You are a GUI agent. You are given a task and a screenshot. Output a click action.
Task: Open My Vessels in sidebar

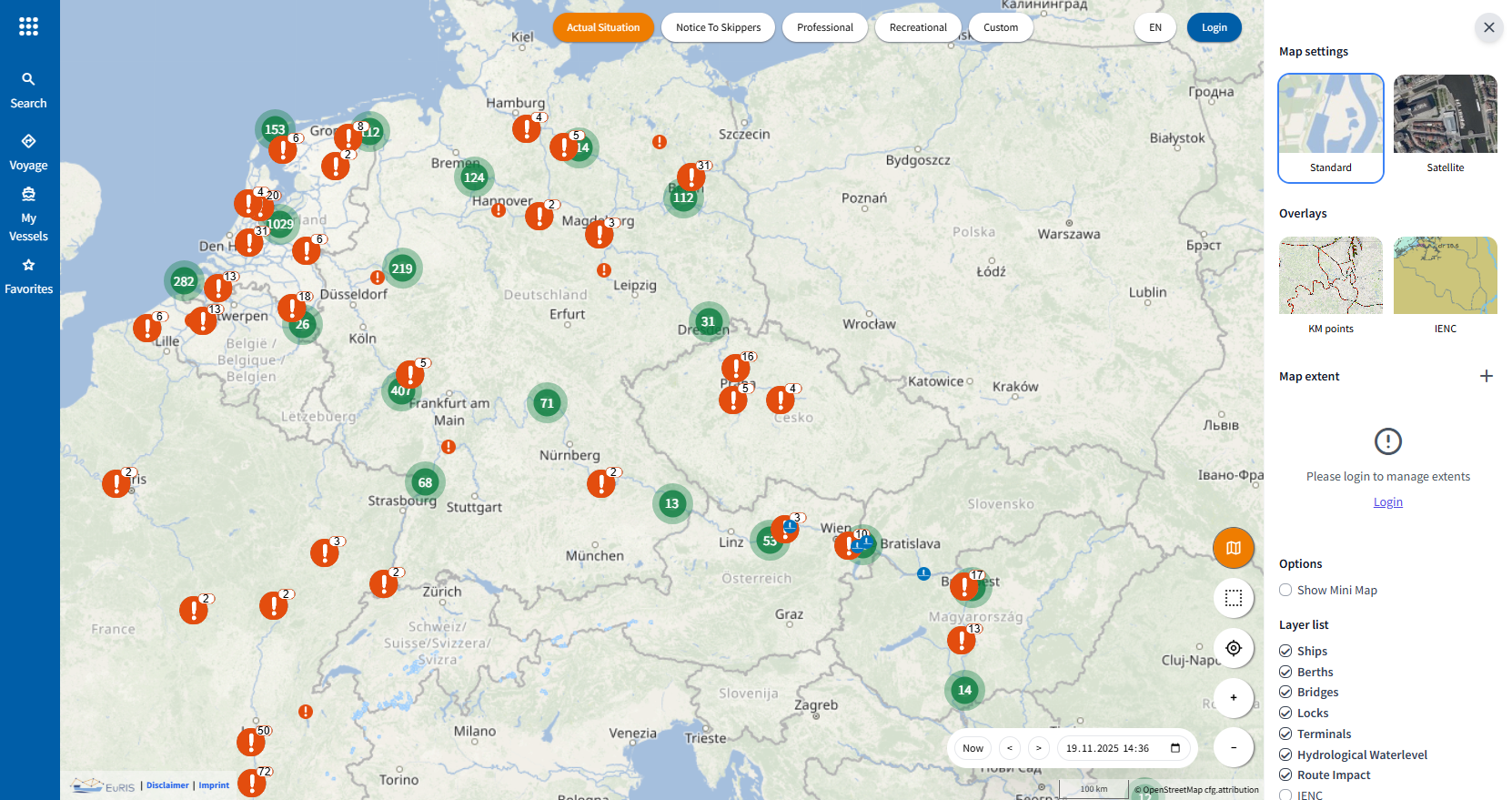point(28,214)
